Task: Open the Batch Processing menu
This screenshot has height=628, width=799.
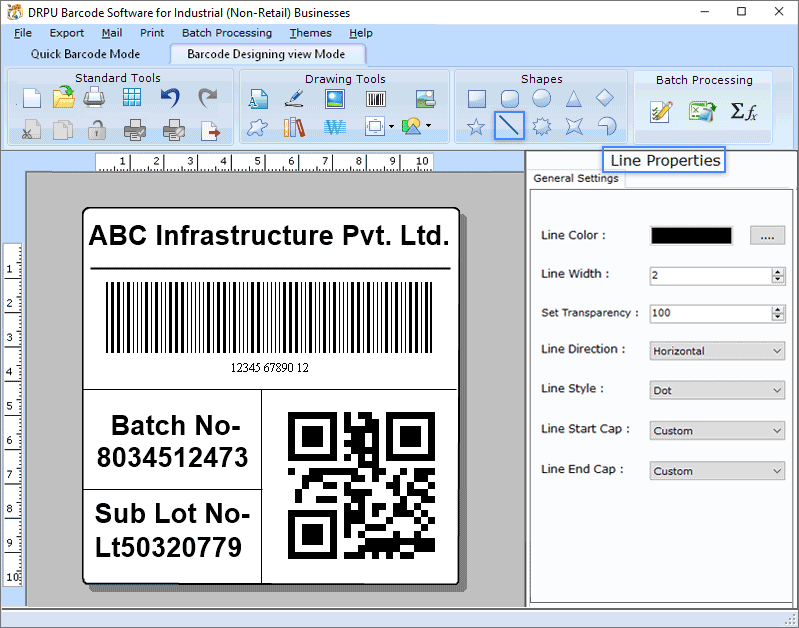Action: (227, 33)
